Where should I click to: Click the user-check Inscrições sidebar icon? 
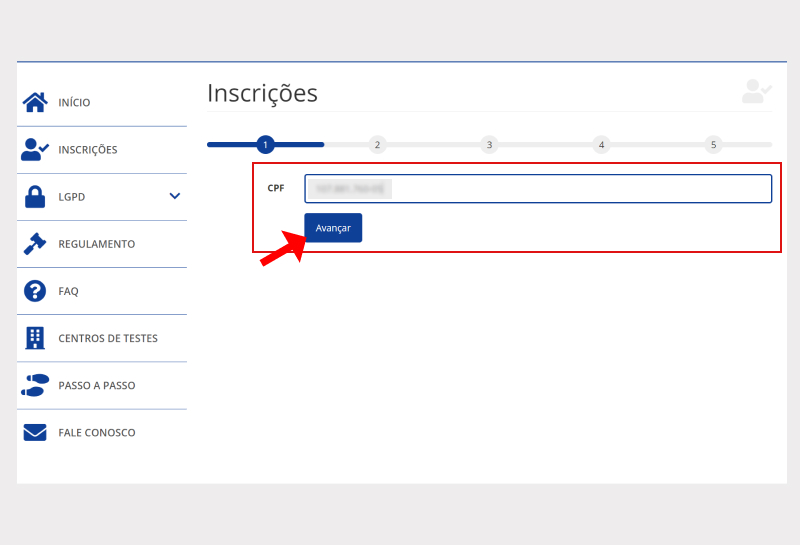click(35, 149)
